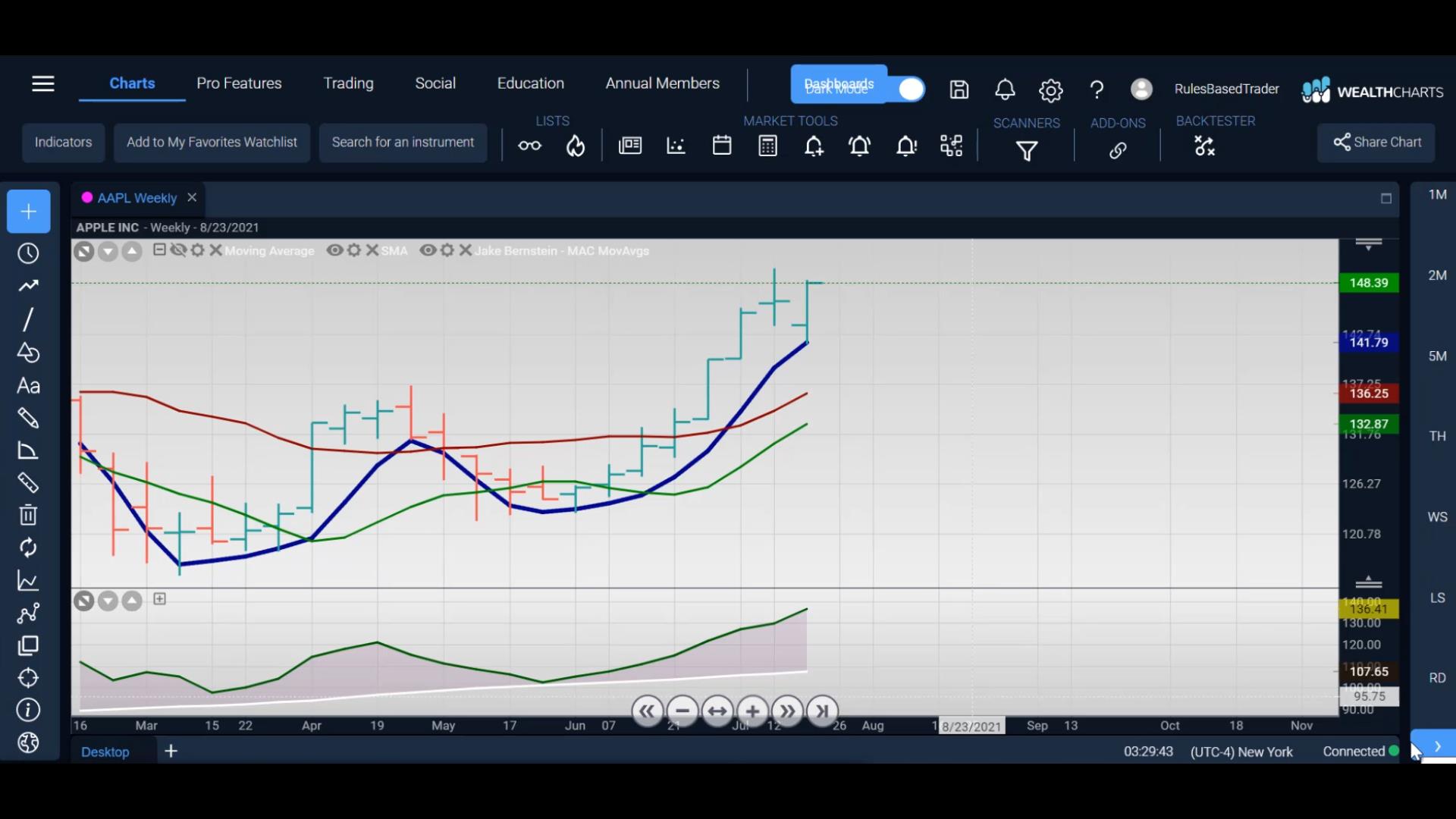The image size is (1456, 819).
Task: Select the line drawing tool
Action: (28, 319)
